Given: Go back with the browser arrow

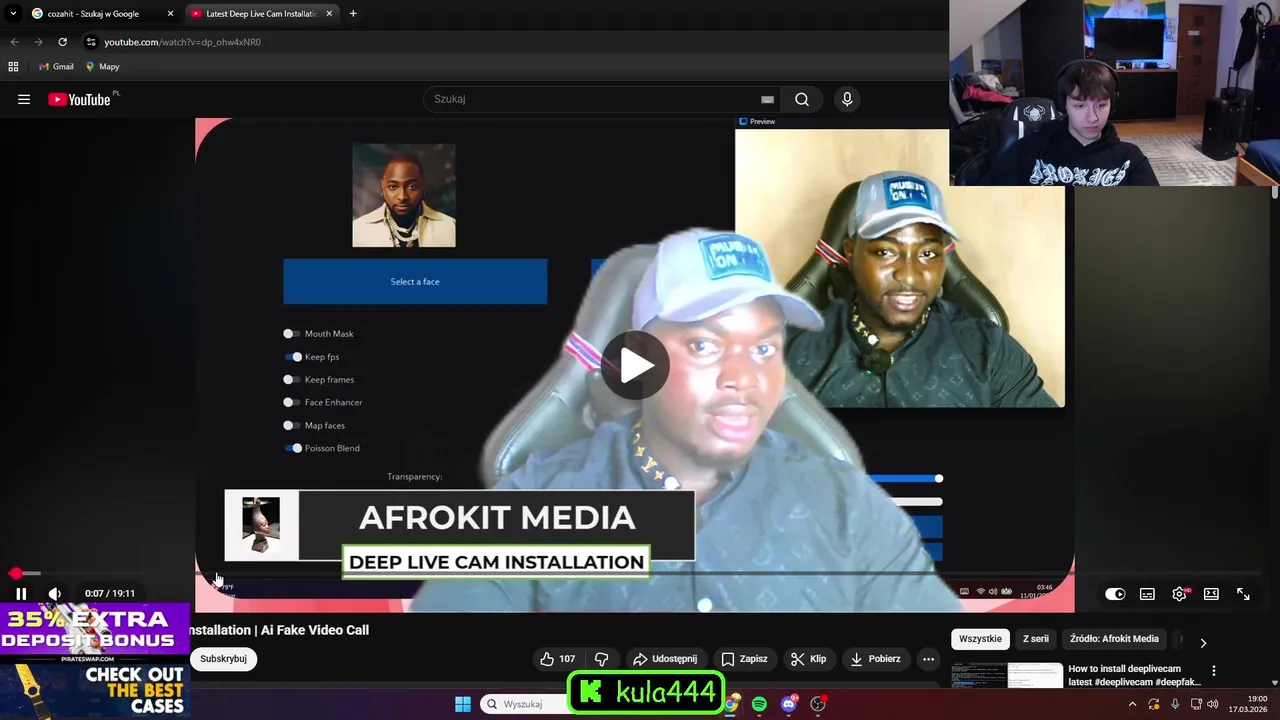Looking at the screenshot, I should click(x=14, y=42).
